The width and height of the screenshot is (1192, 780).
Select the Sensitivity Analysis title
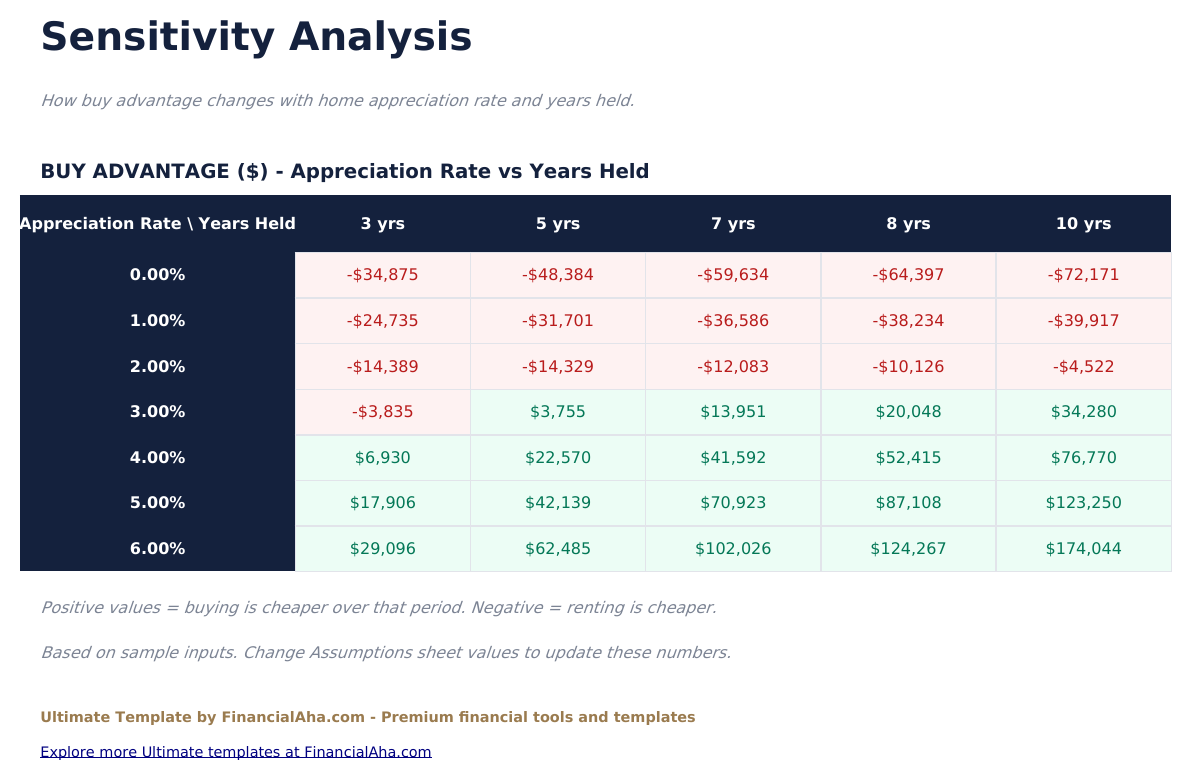256,38
